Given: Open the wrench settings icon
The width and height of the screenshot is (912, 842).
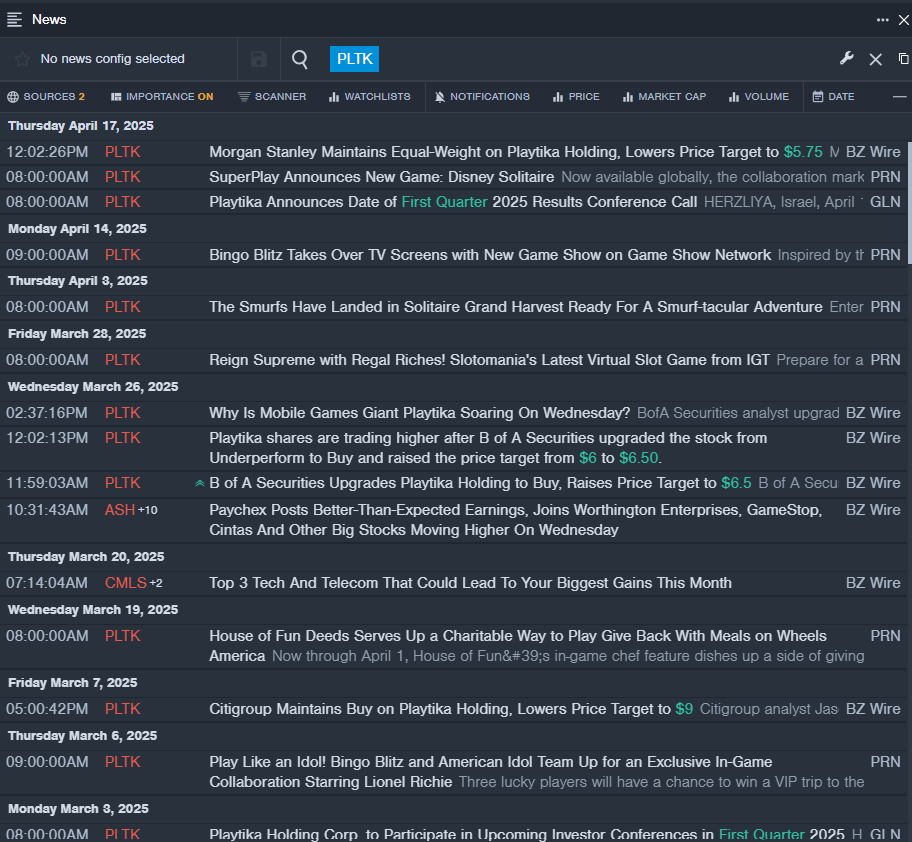Looking at the screenshot, I should [x=846, y=58].
